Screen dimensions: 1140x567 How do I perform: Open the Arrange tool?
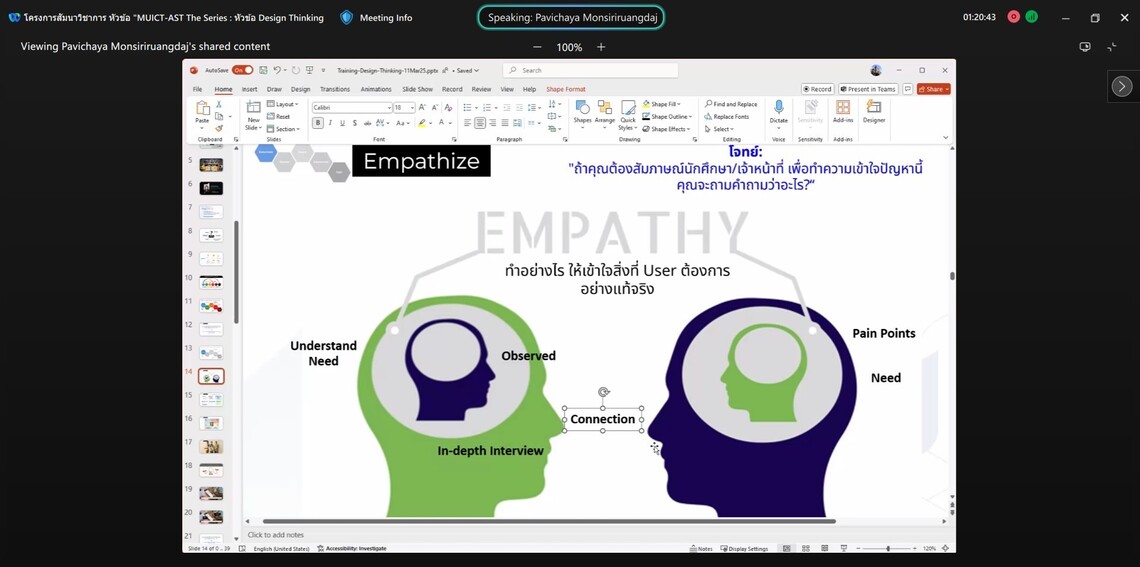tap(605, 109)
